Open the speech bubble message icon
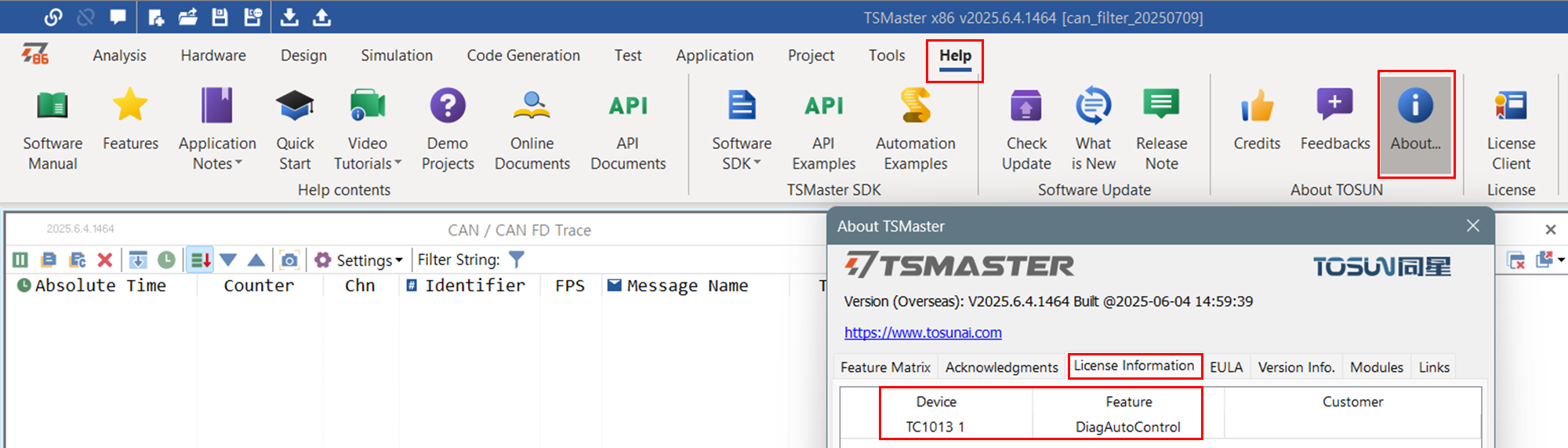 [x=118, y=16]
